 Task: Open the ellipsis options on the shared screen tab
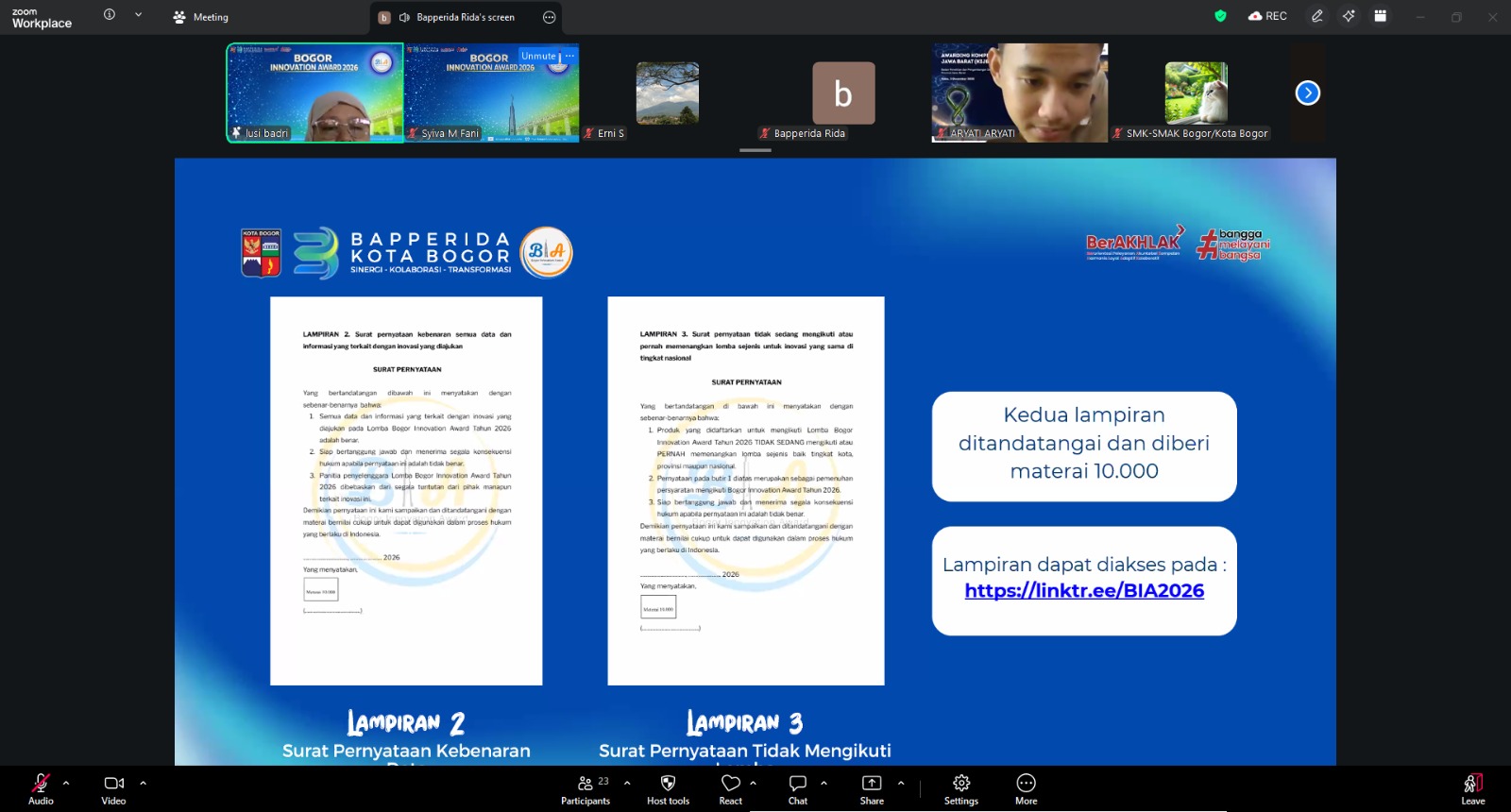coord(550,17)
